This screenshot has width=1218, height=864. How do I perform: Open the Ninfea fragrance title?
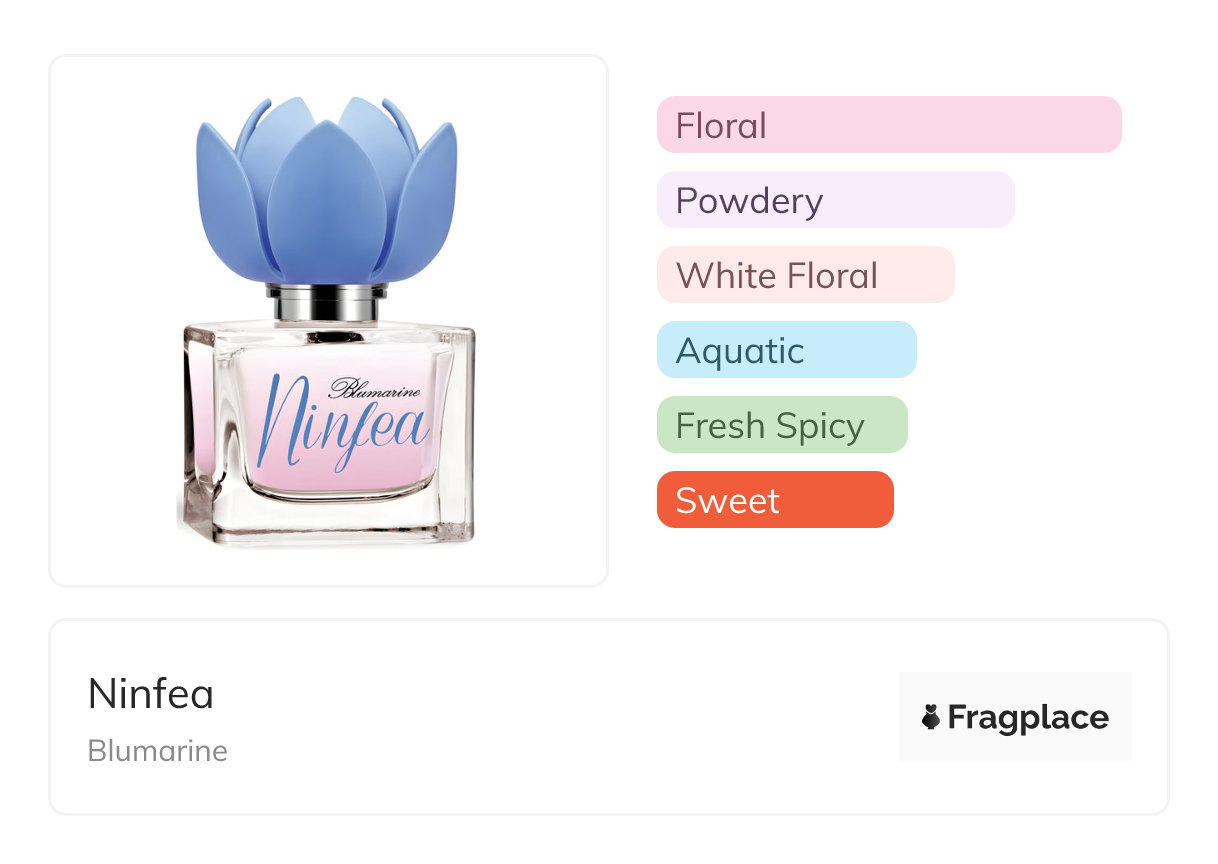(151, 694)
